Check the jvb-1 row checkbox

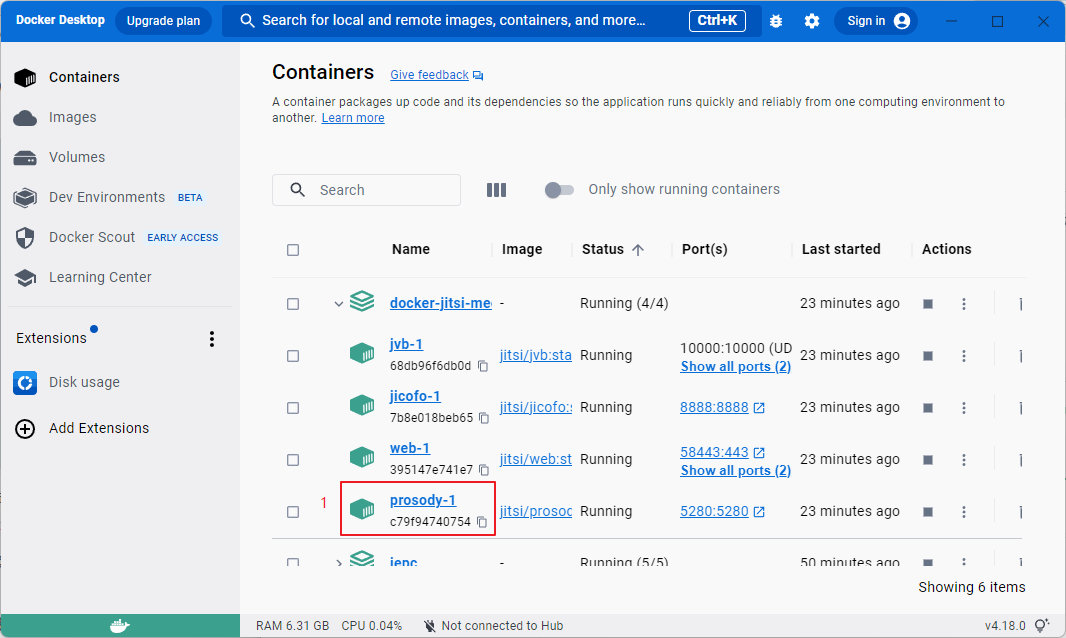[x=293, y=356]
